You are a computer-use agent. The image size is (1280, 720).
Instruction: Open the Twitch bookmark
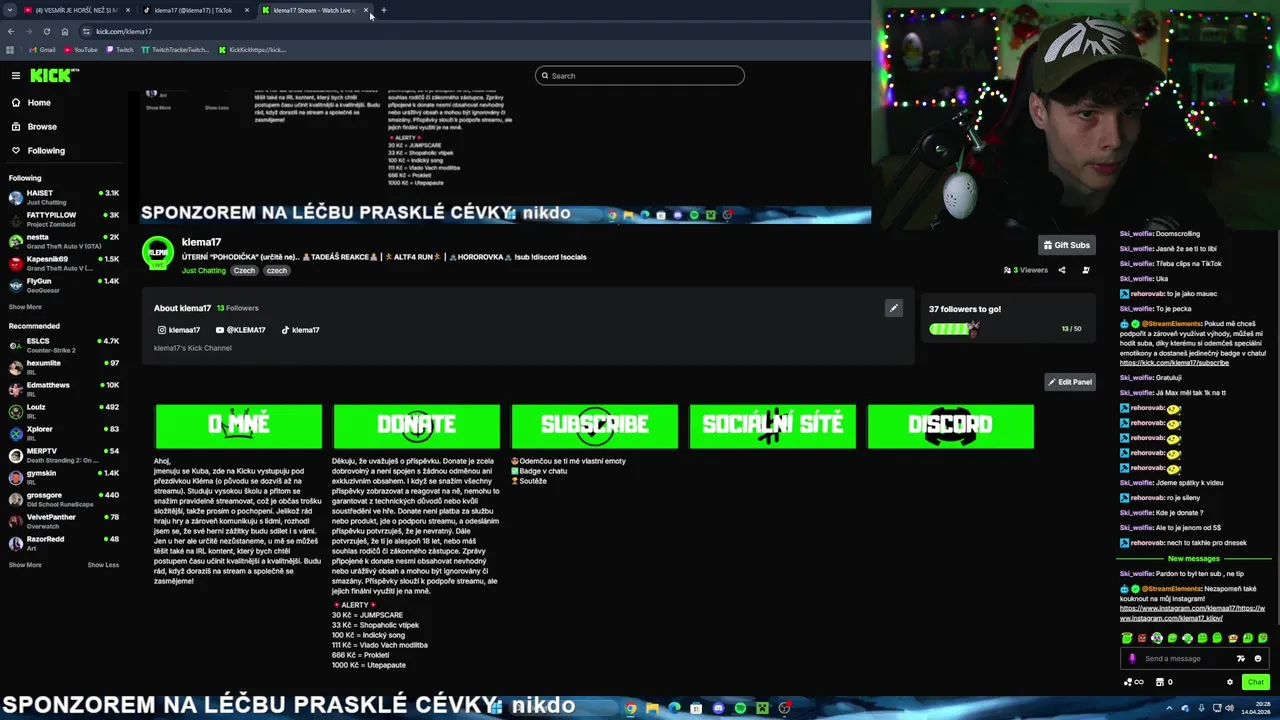pos(119,49)
